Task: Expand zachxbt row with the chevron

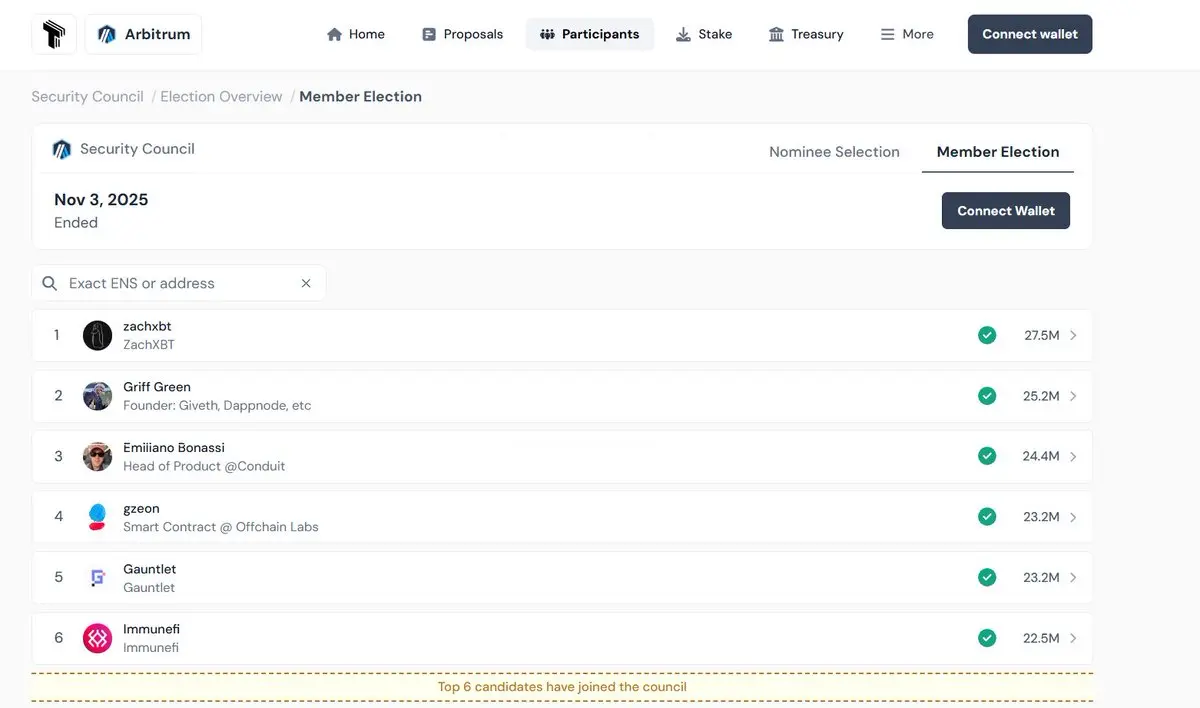Action: (1073, 336)
